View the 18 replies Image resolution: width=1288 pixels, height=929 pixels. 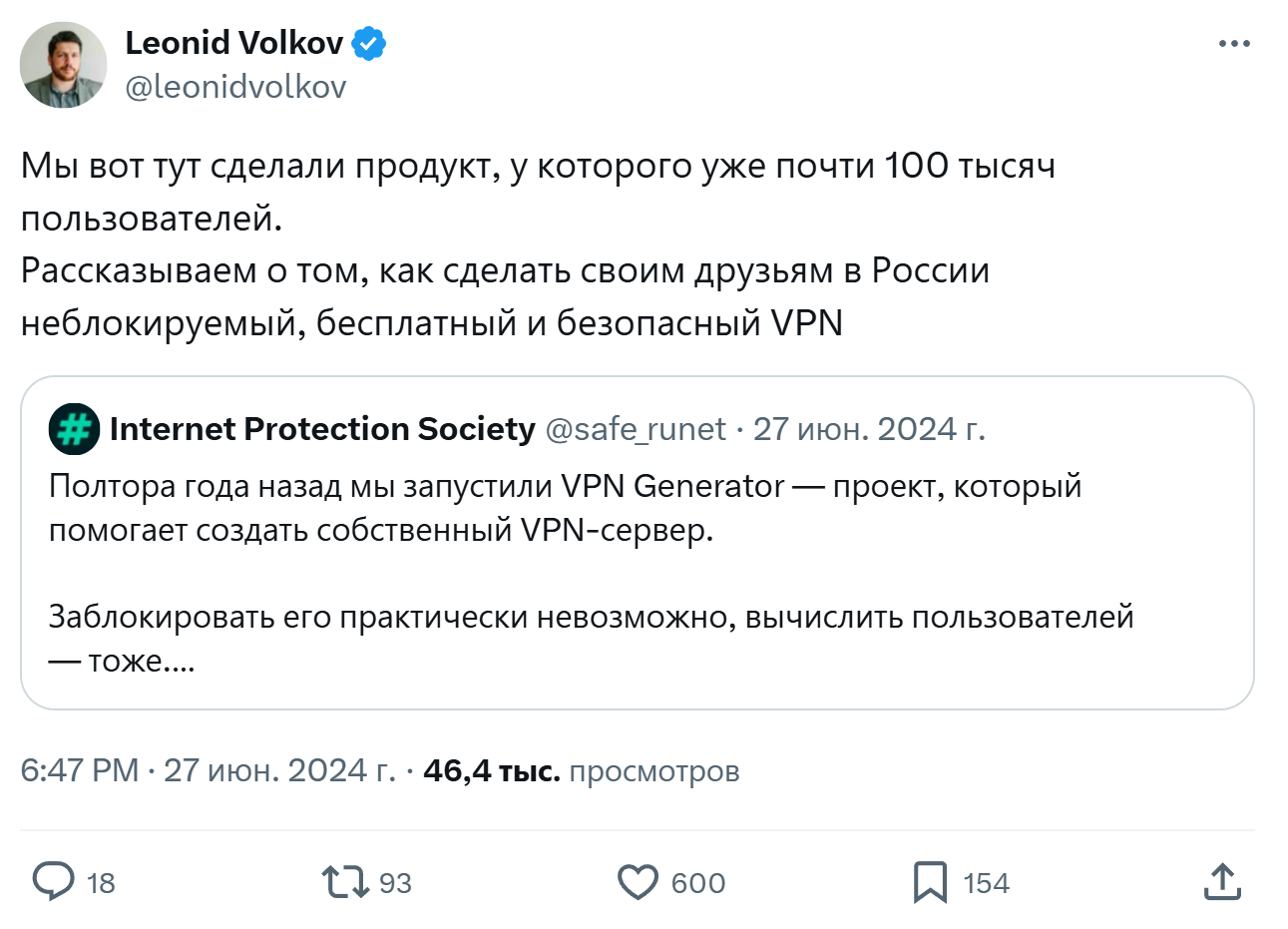coord(98,882)
